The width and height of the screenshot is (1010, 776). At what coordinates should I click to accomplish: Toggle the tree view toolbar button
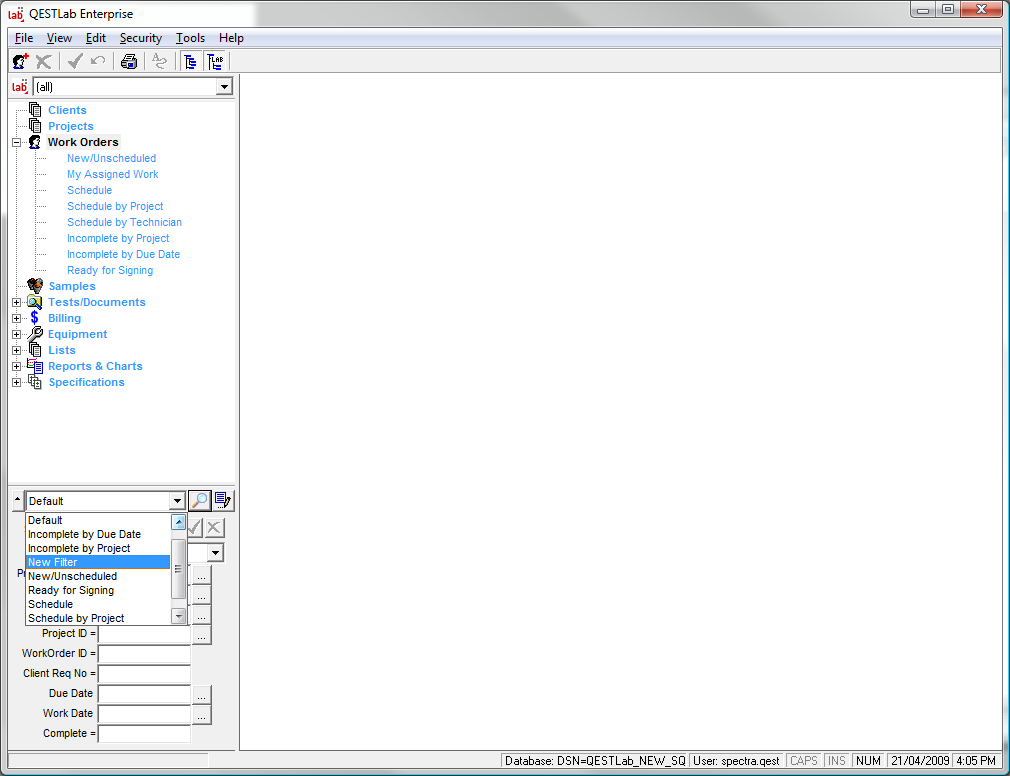190,62
